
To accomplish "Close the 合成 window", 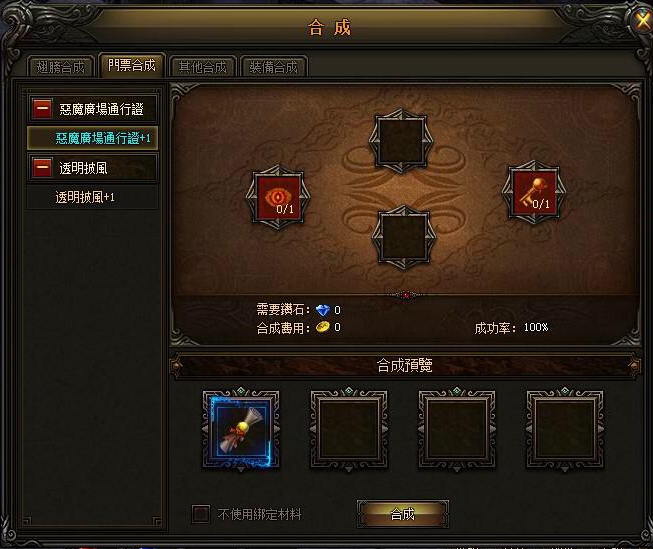I will [644, 20].
